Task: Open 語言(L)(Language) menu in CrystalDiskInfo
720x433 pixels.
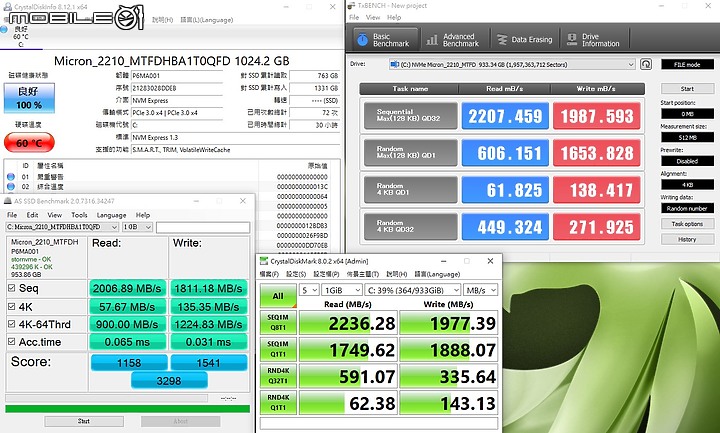Action: 206,20
